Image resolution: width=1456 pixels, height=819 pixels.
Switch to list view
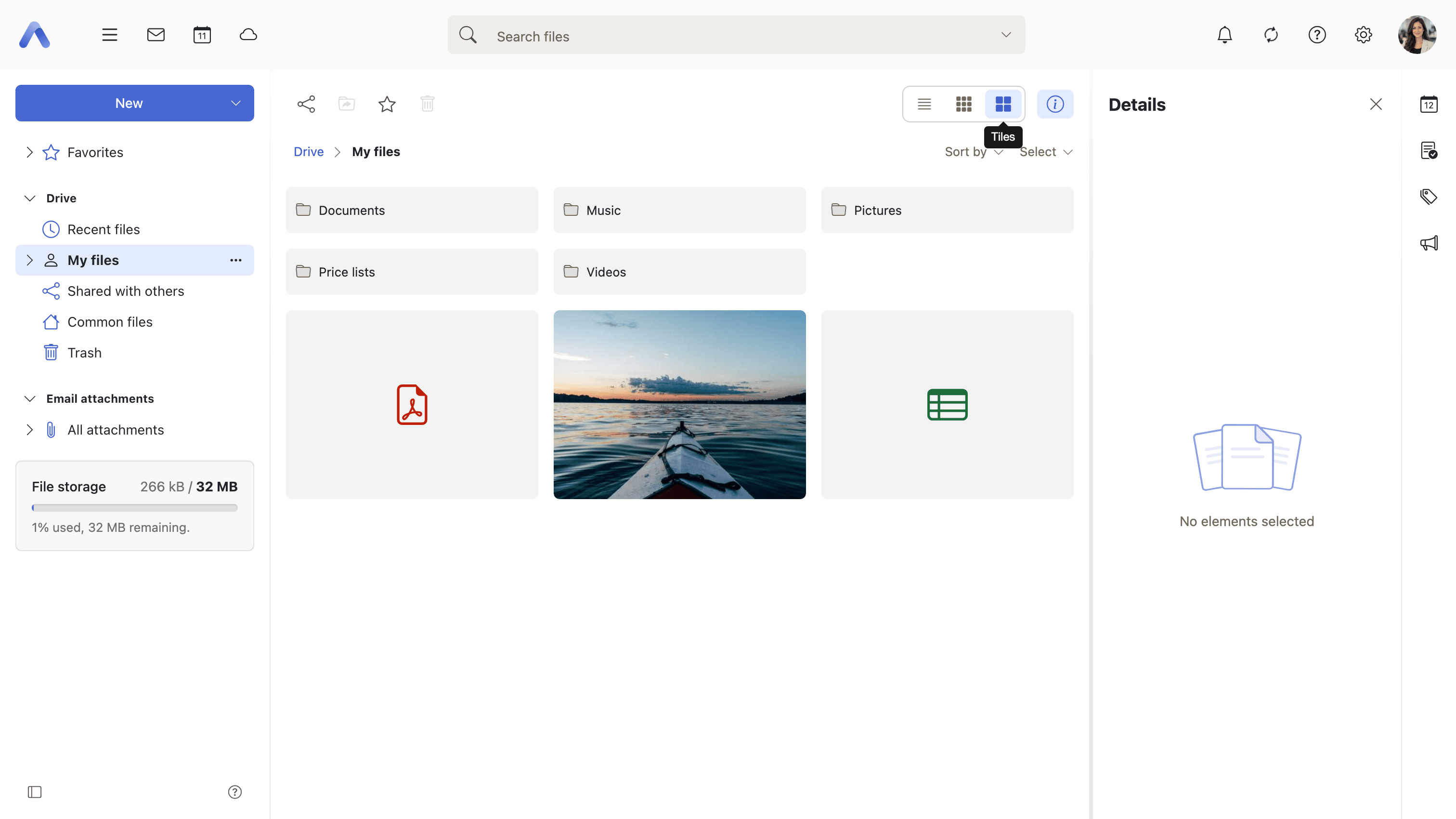click(924, 104)
